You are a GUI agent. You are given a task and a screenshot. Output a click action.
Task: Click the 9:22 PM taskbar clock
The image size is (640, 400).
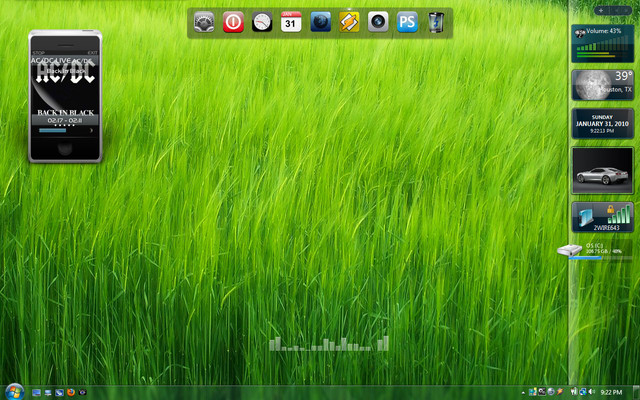[611, 393]
